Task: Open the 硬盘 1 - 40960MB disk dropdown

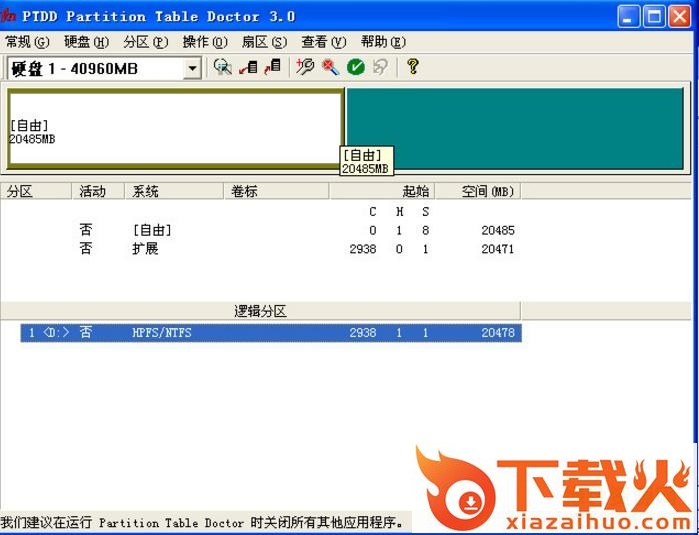Action: [192, 69]
